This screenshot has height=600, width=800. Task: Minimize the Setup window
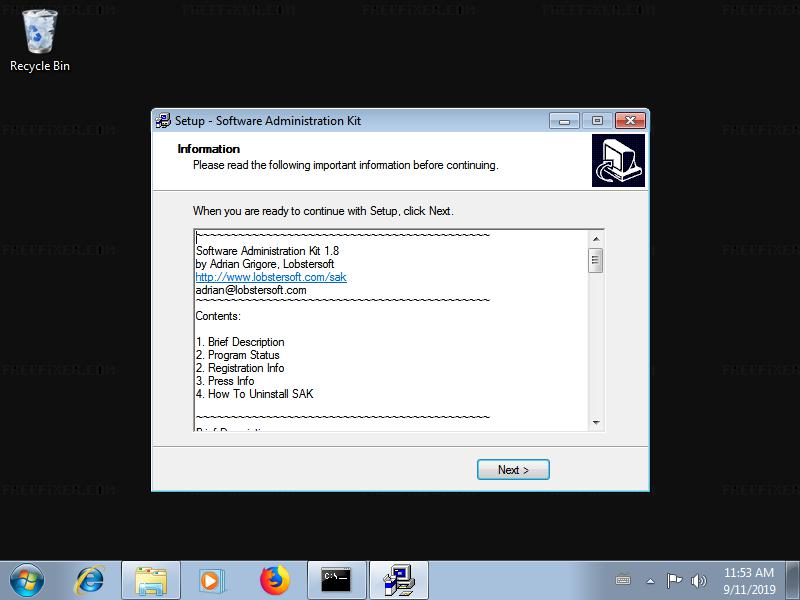564,121
